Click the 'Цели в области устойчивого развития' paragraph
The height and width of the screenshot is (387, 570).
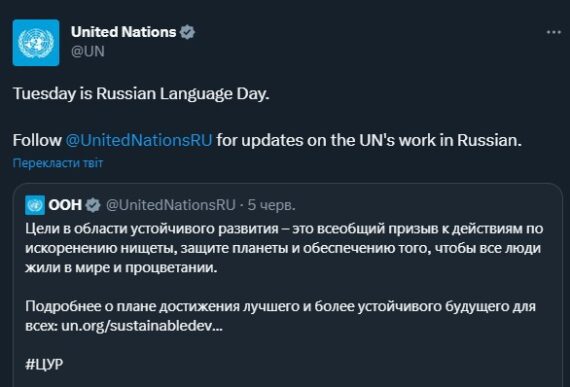click(x=284, y=248)
